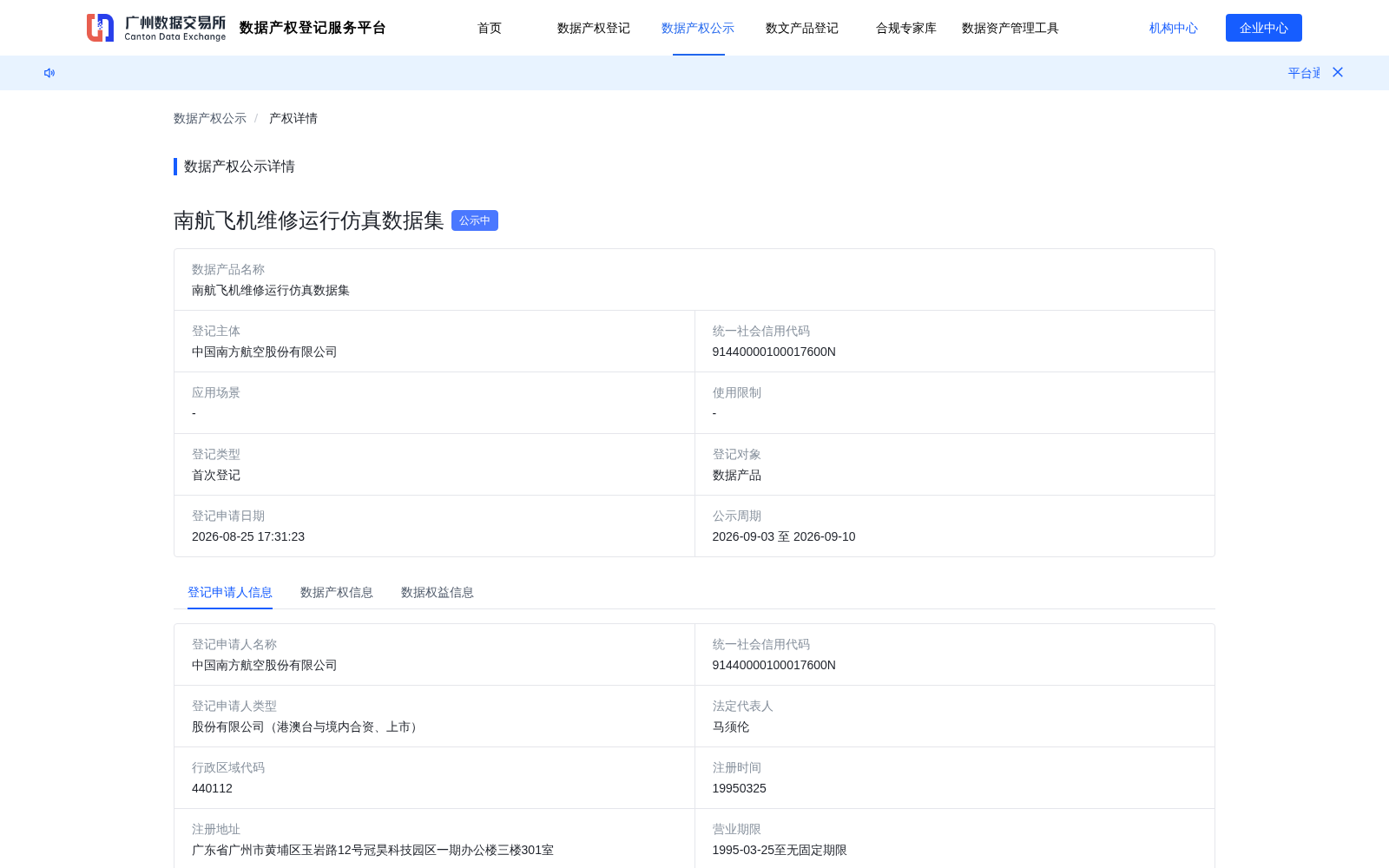The image size is (1389, 868).
Task: Click the 南航飞机维修运行仿真数据集 heading
Action: (x=309, y=220)
